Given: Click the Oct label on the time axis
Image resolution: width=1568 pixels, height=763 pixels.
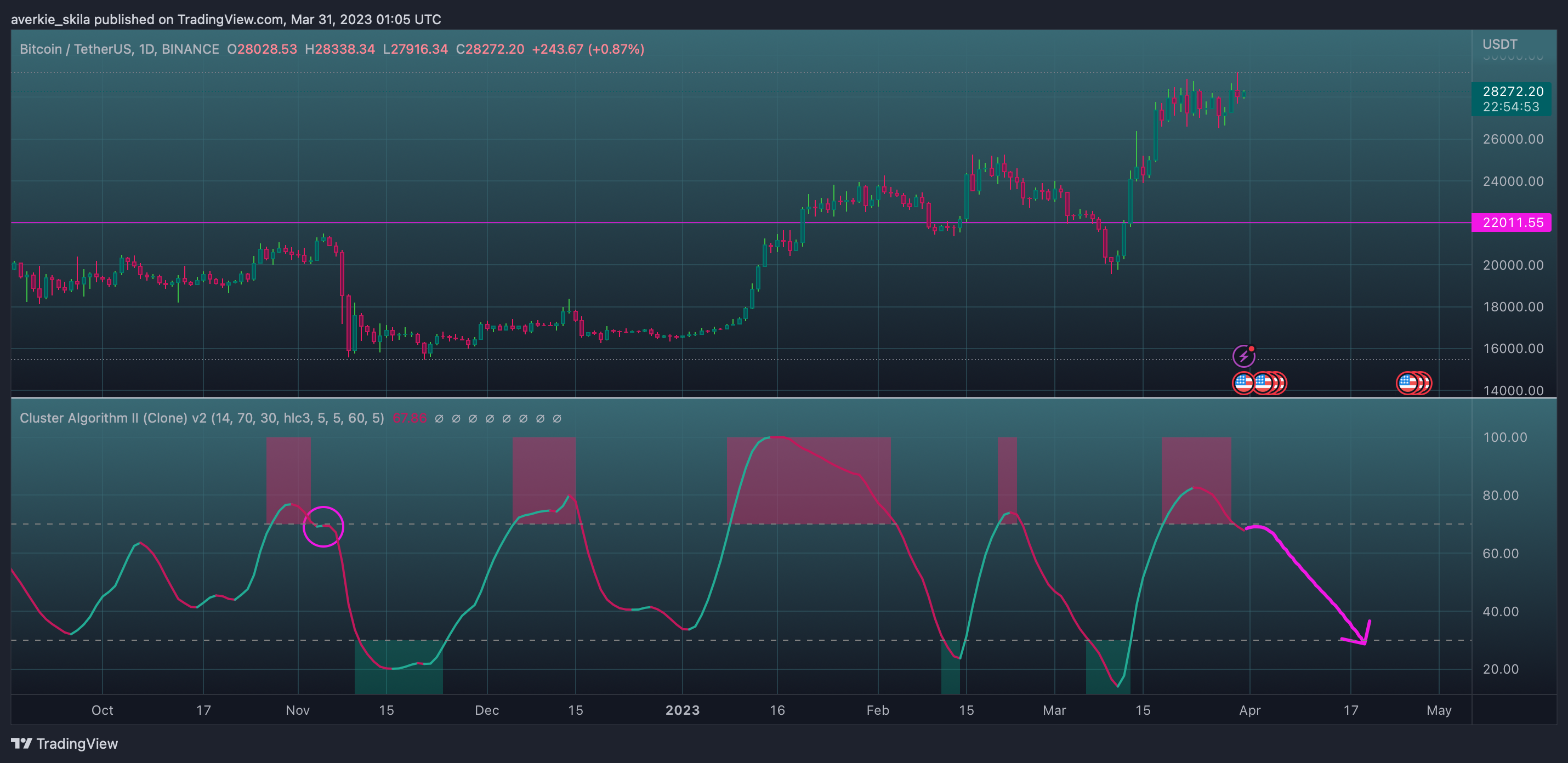Looking at the screenshot, I should [103, 710].
